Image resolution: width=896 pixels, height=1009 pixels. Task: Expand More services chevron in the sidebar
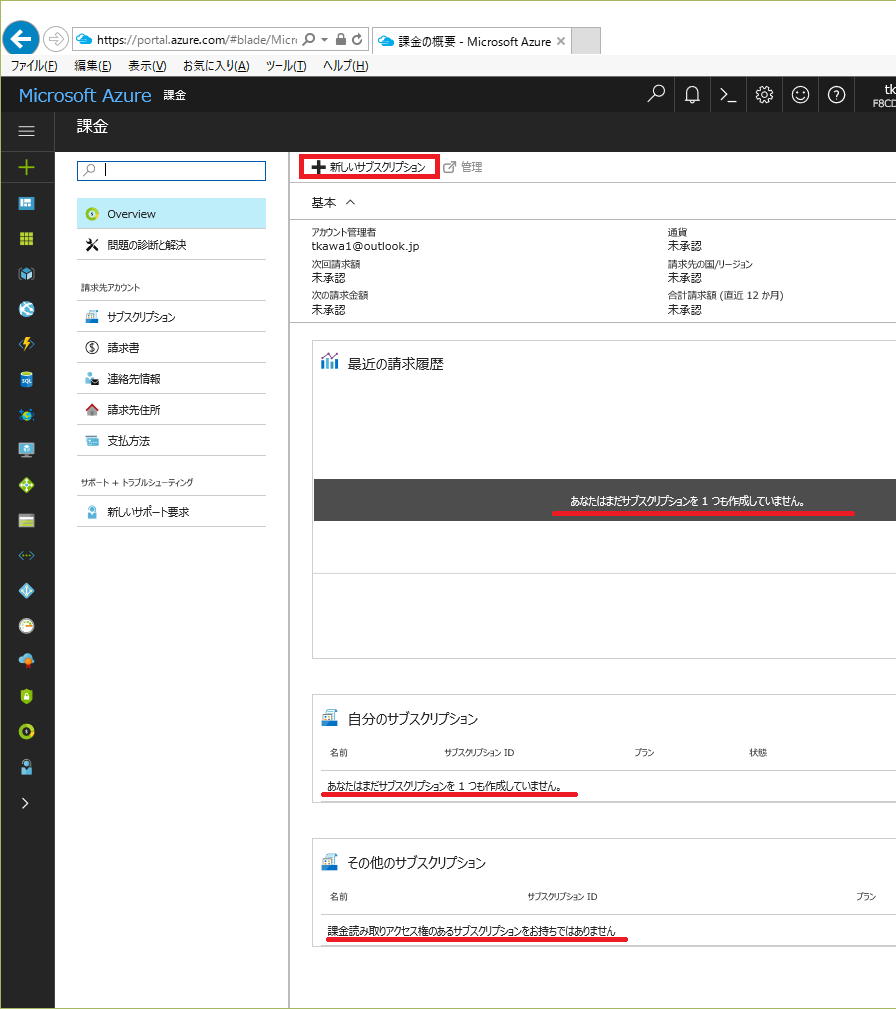click(x=25, y=803)
